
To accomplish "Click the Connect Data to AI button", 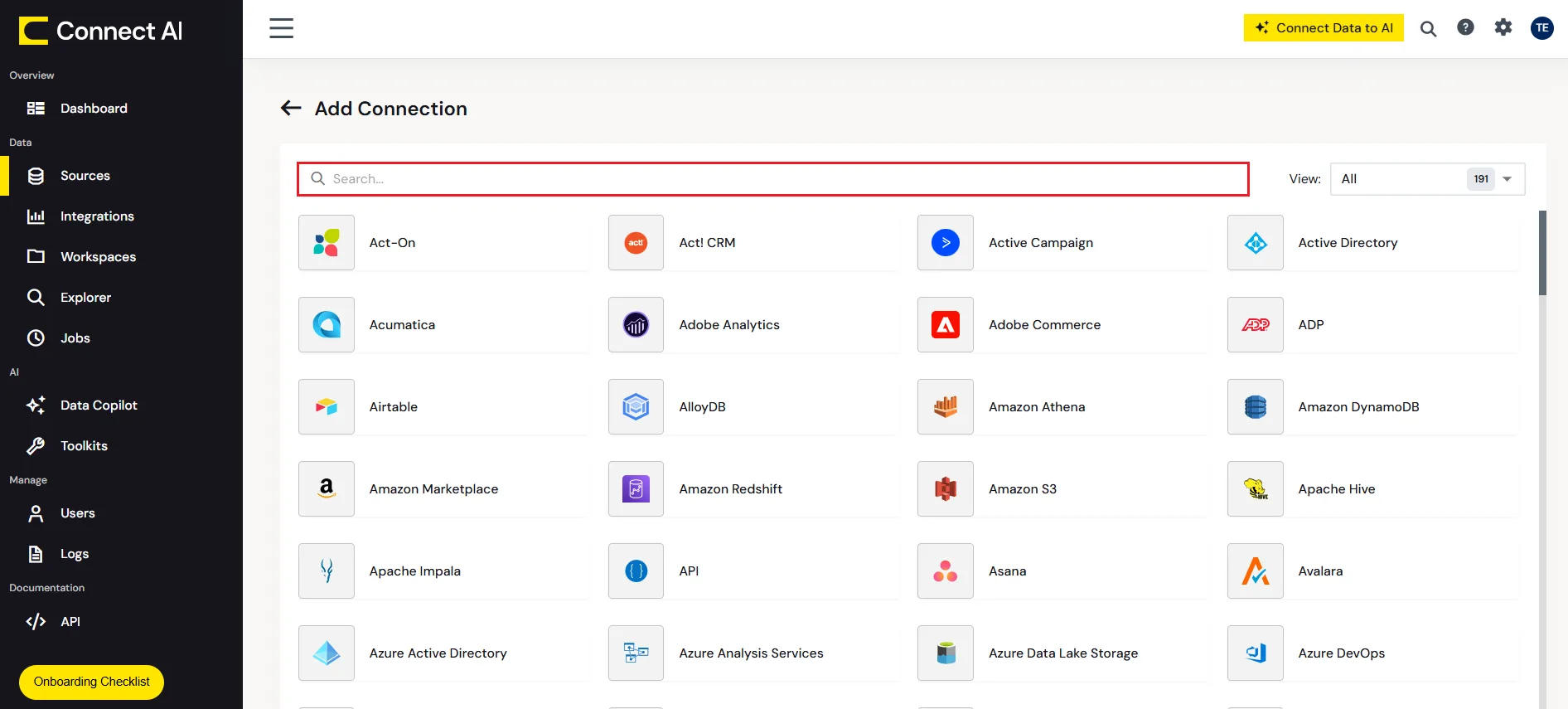I will (1324, 27).
